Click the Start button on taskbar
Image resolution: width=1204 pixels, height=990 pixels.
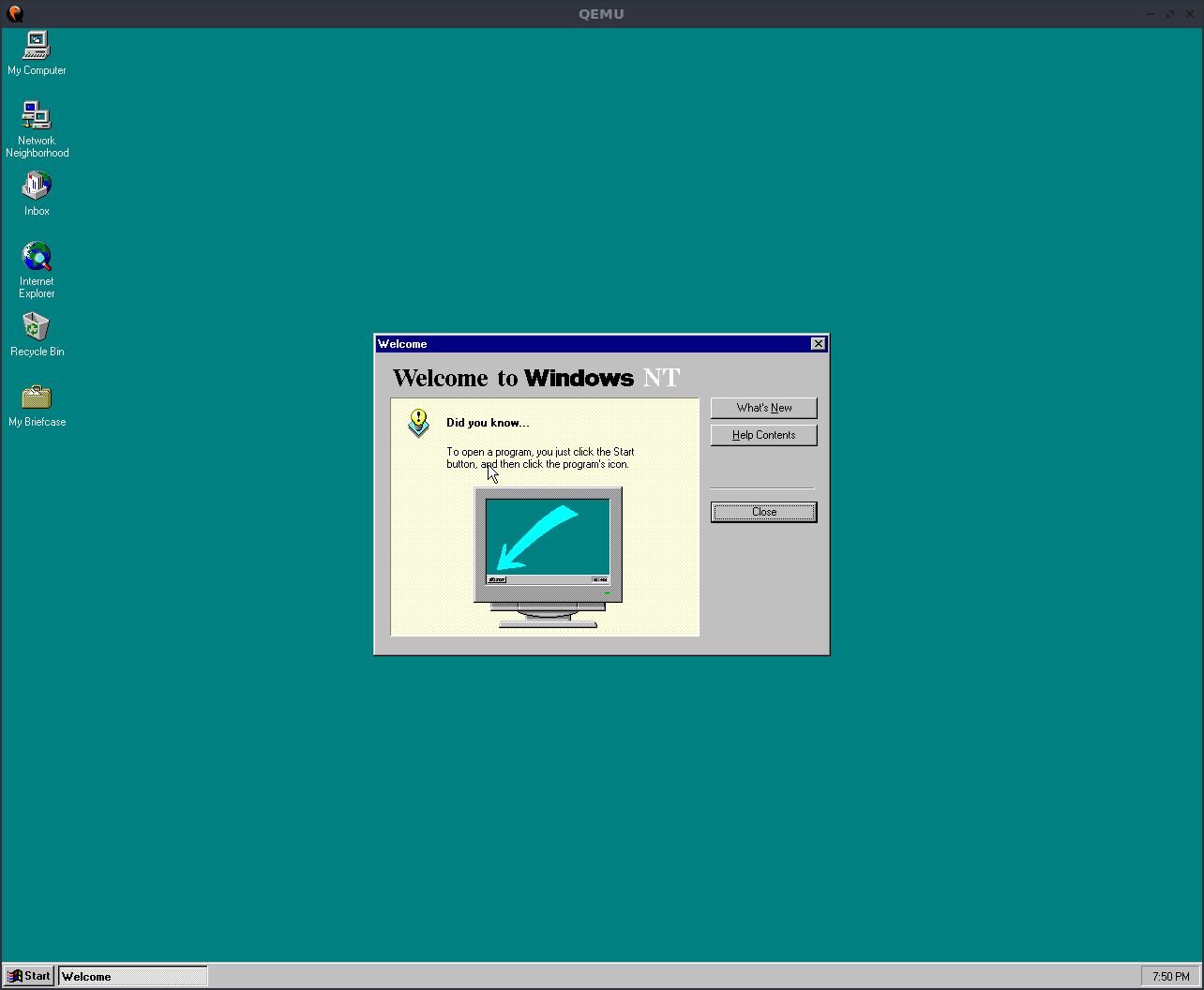pyautogui.click(x=29, y=976)
